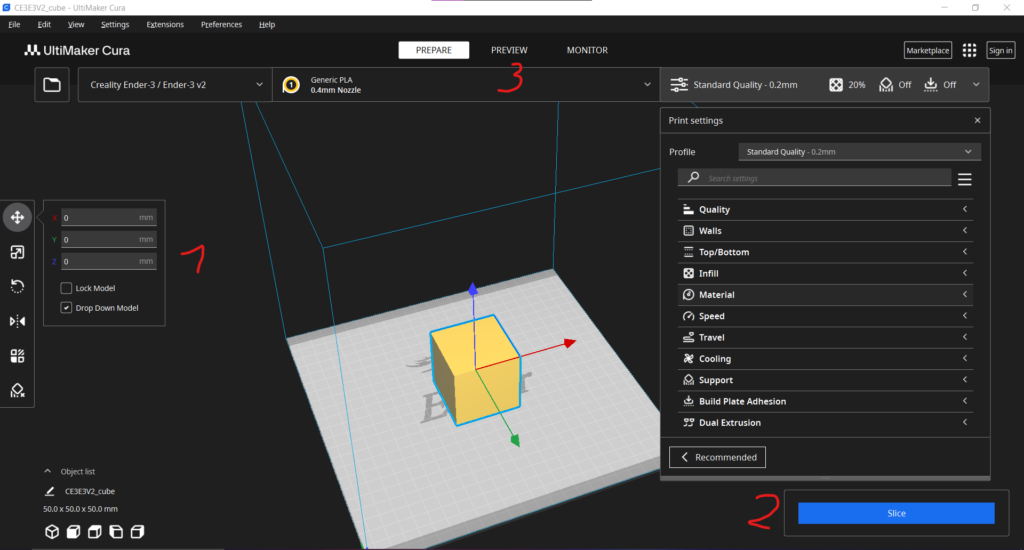Image resolution: width=1024 pixels, height=550 pixels.
Task: Open Per Model Settings tool
Action: (x=18, y=356)
